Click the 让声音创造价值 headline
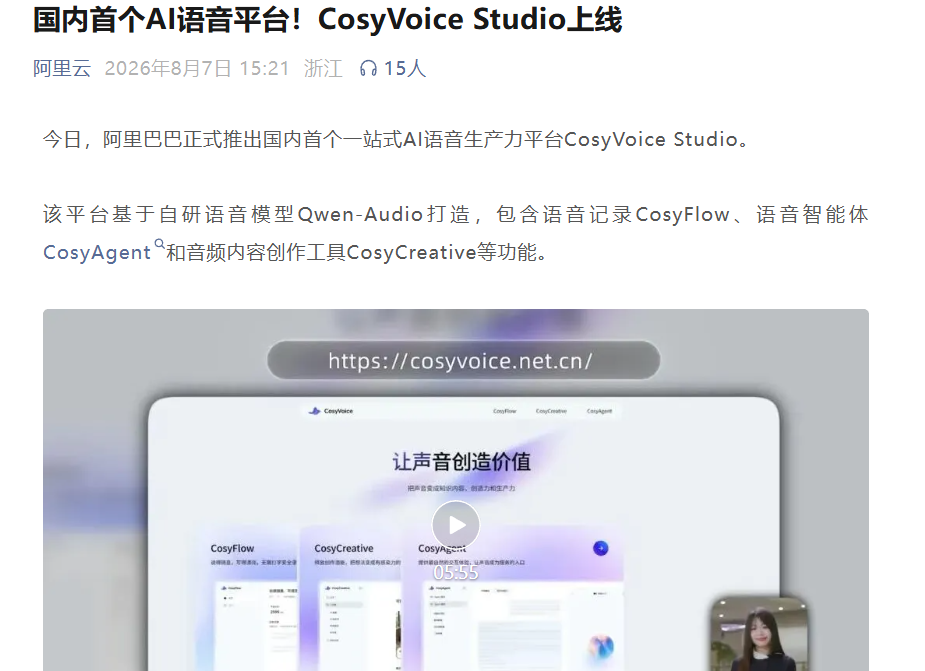Viewport: 925px width, 671px height. coord(462,461)
